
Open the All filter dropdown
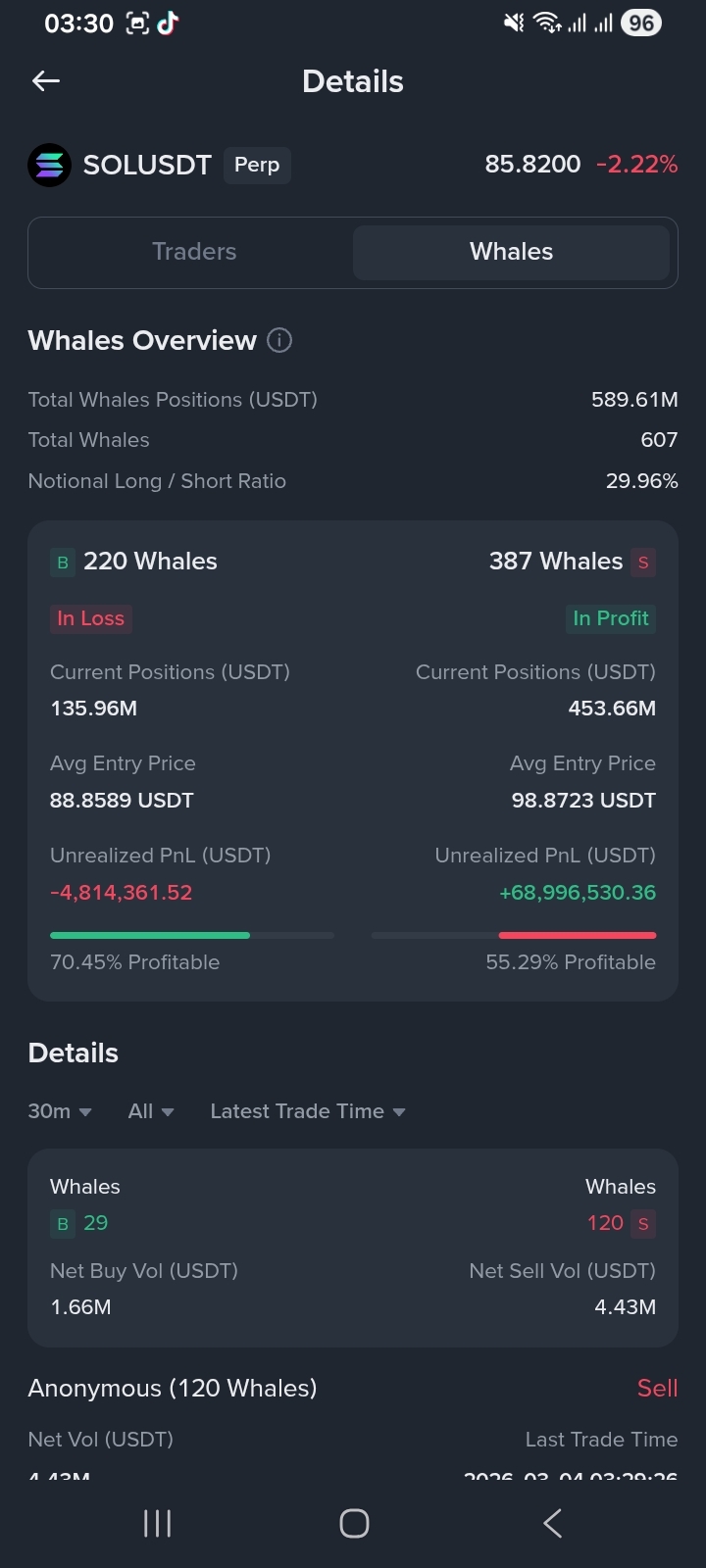pos(151,1111)
